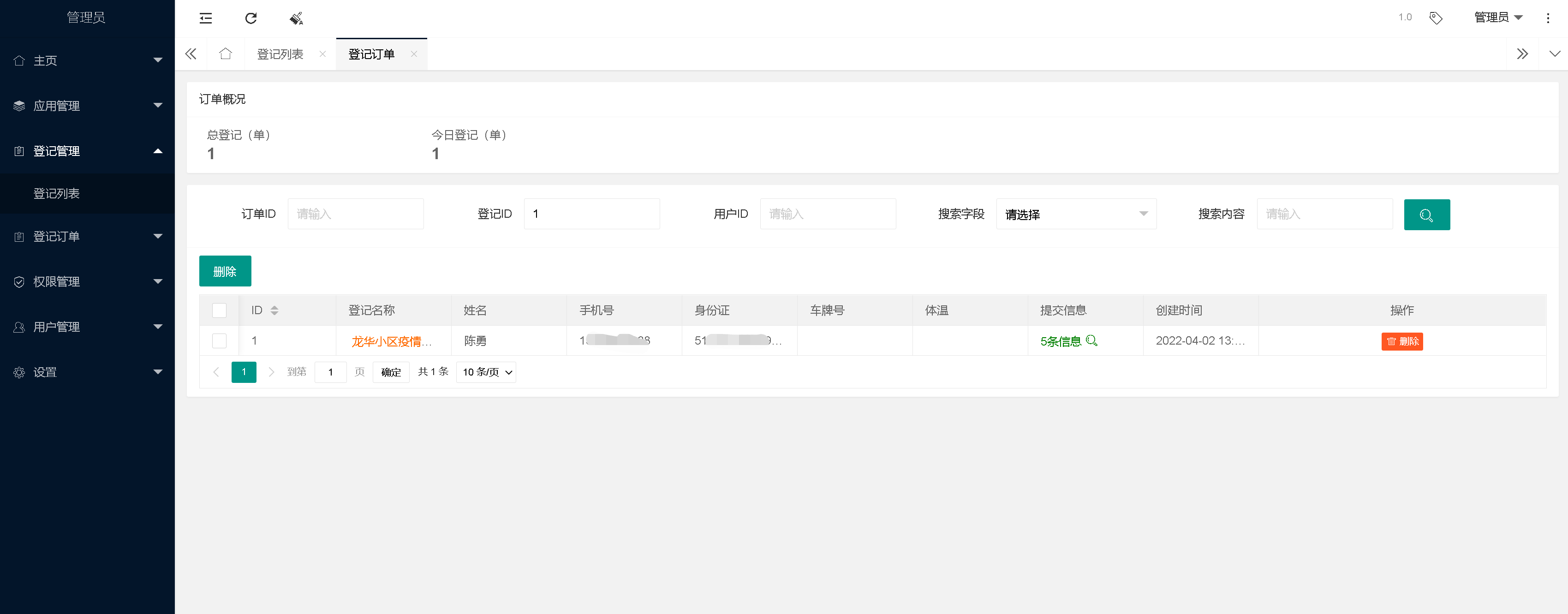Open the 10 条/页 page size dropdown
Viewport: 1568px width, 614px height.
click(x=486, y=372)
